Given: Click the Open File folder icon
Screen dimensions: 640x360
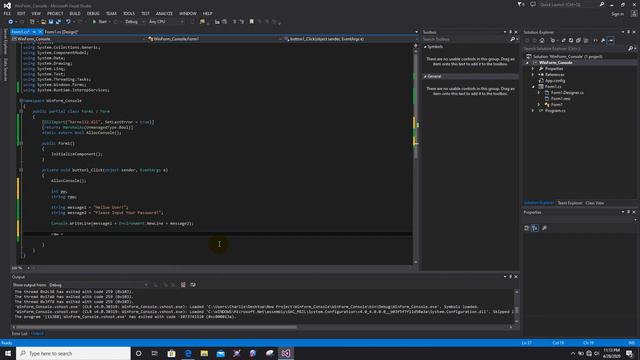Looking at the screenshot, I should pos(43,22).
